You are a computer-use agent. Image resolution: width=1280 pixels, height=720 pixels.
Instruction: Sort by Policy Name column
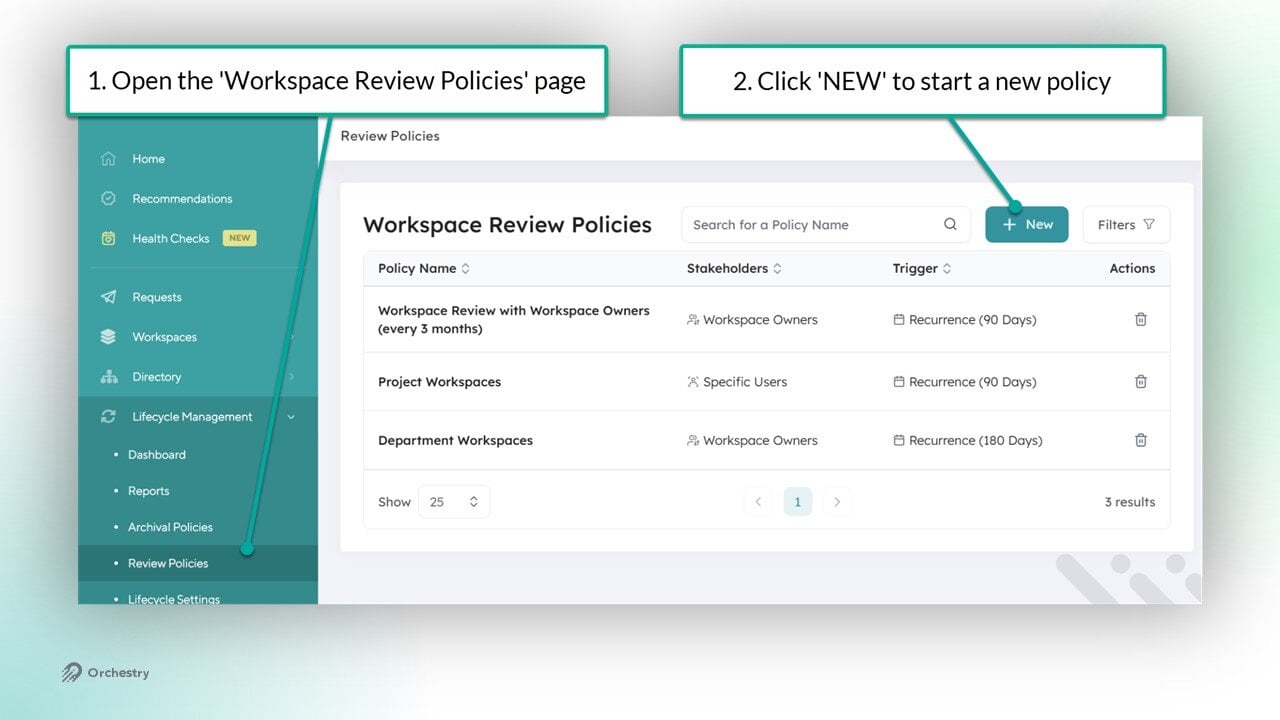[x=465, y=268]
